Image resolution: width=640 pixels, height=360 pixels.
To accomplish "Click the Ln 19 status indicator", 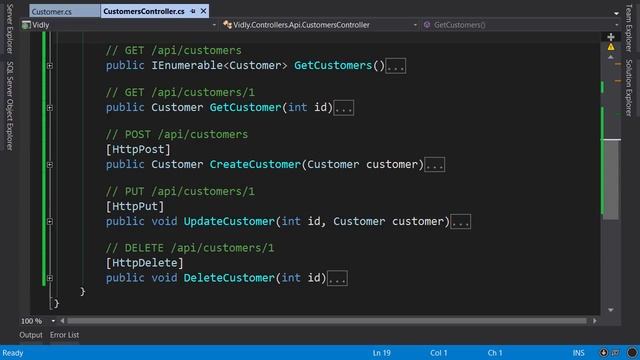I will [x=382, y=353].
